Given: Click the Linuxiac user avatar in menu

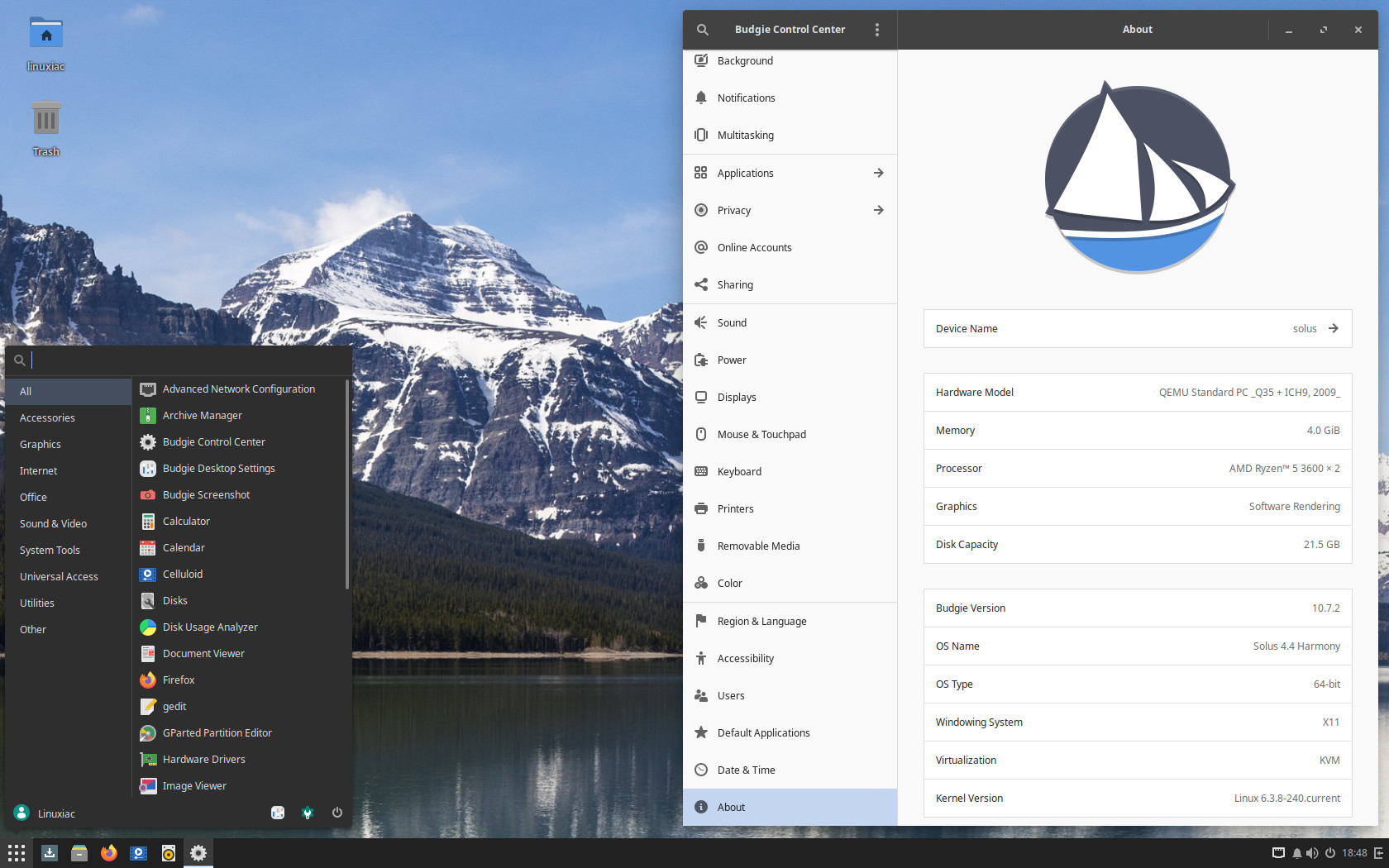Looking at the screenshot, I should tap(22, 813).
